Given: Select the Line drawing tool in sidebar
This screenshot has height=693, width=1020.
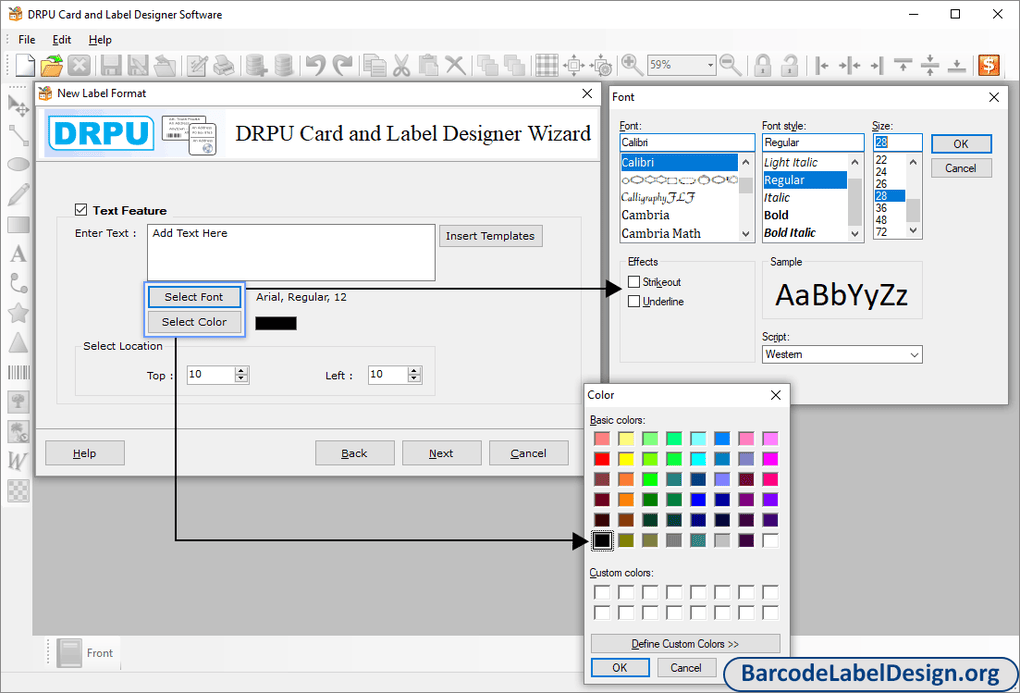Looking at the screenshot, I should pyautogui.click(x=18, y=135).
